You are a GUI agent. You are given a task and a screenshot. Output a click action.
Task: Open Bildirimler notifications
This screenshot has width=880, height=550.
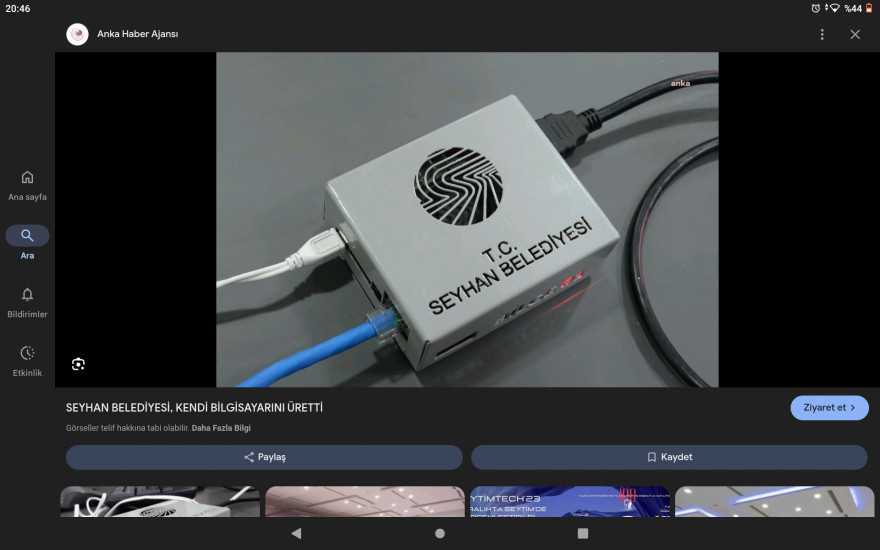[27, 301]
